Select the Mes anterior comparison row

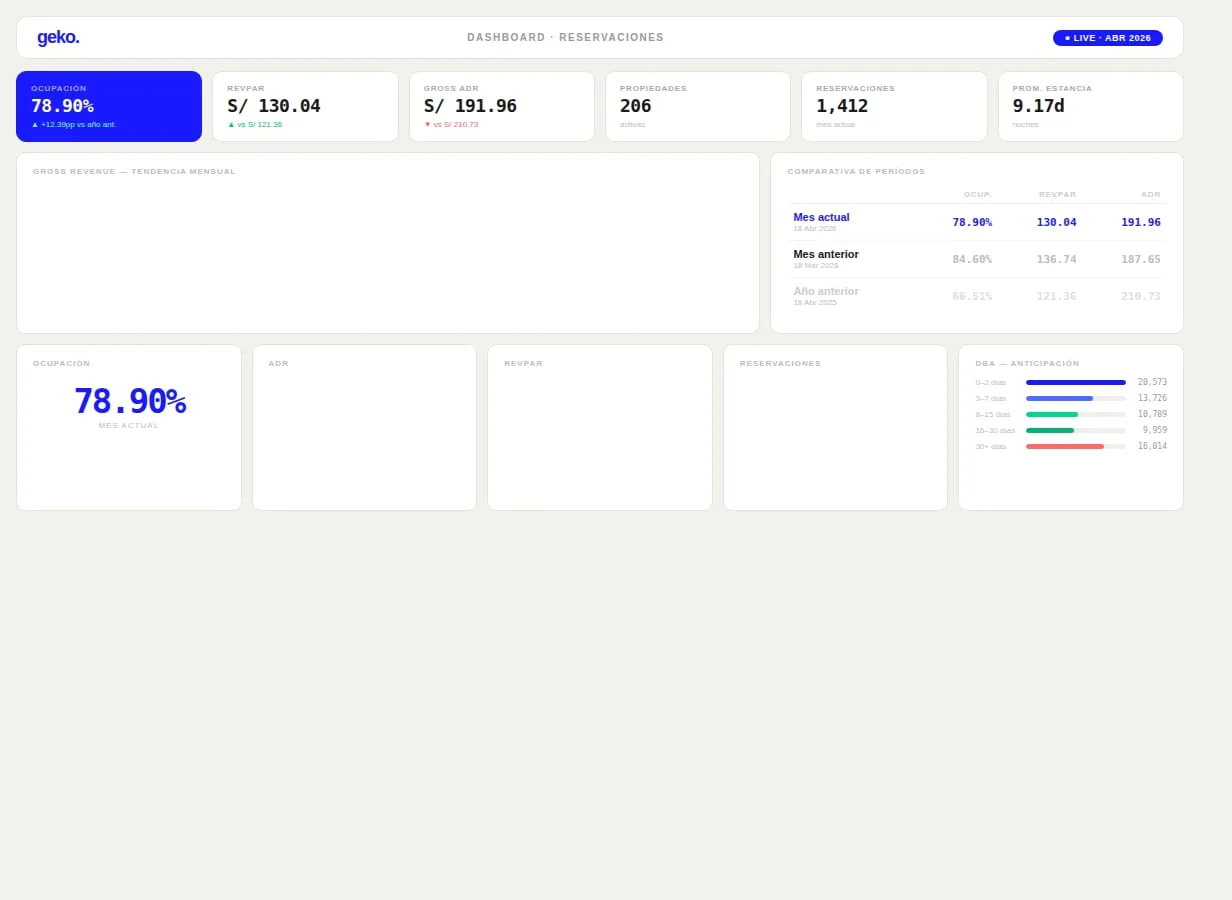coord(977,259)
